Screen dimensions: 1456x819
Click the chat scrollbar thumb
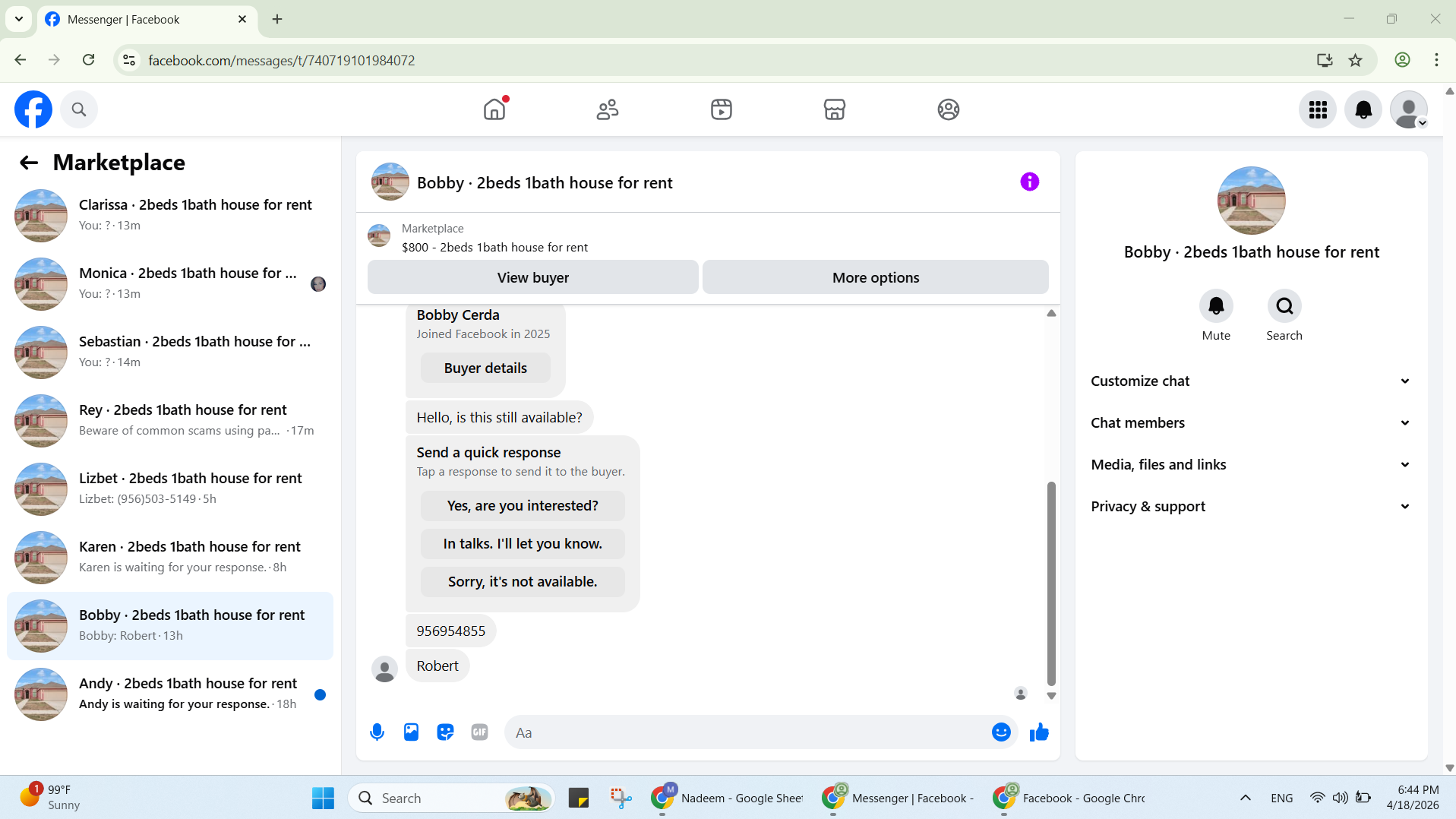(1051, 583)
